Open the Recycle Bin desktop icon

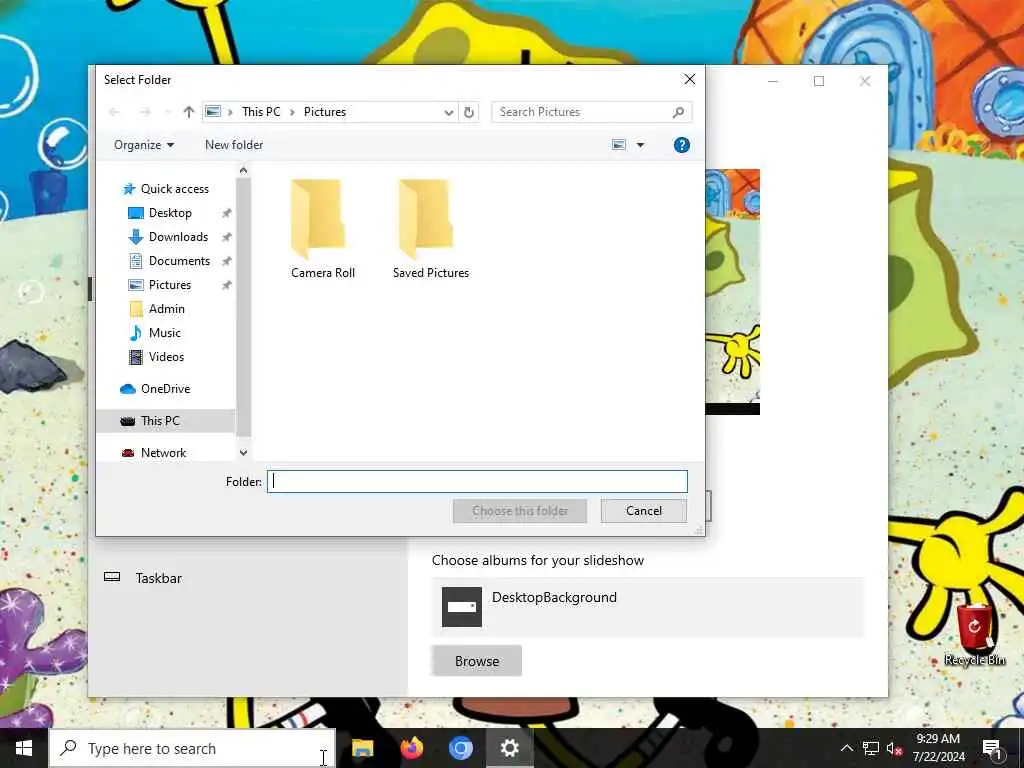[x=974, y=635]
